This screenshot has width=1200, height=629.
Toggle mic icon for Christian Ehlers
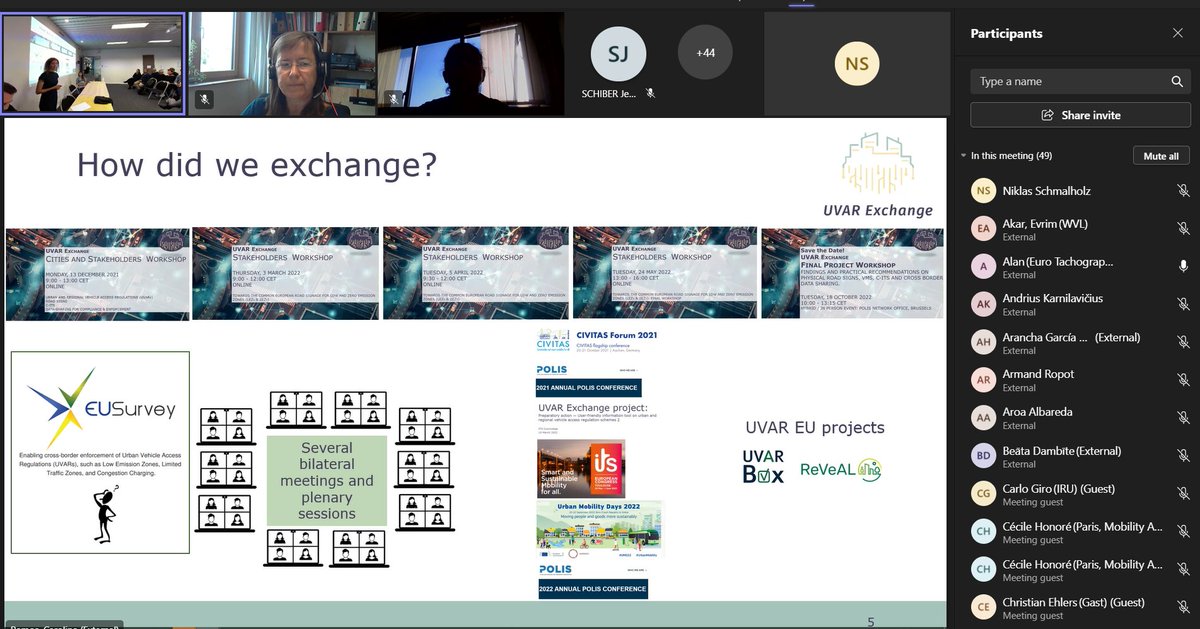1183,608
